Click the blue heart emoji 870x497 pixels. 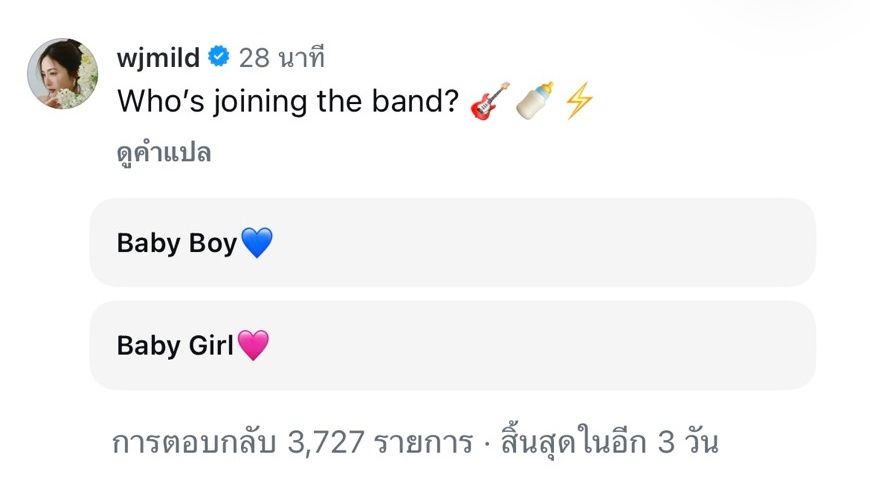pos(257,243)
